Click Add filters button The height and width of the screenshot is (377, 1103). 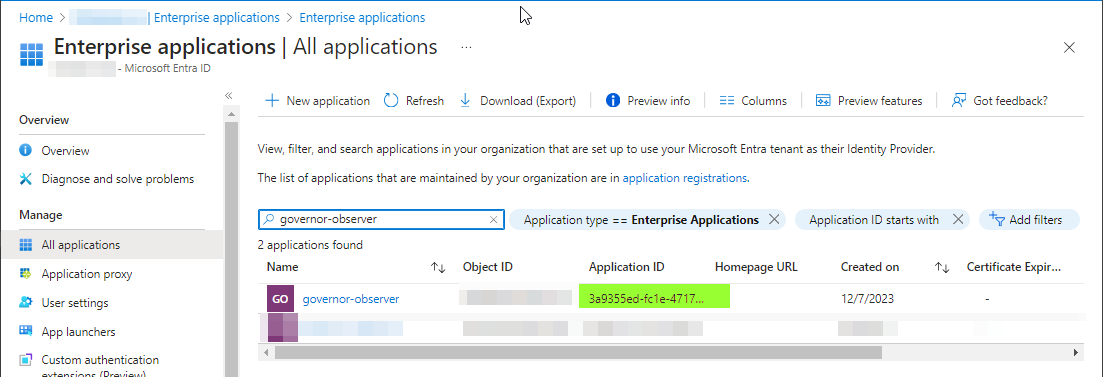(1029, 219)
